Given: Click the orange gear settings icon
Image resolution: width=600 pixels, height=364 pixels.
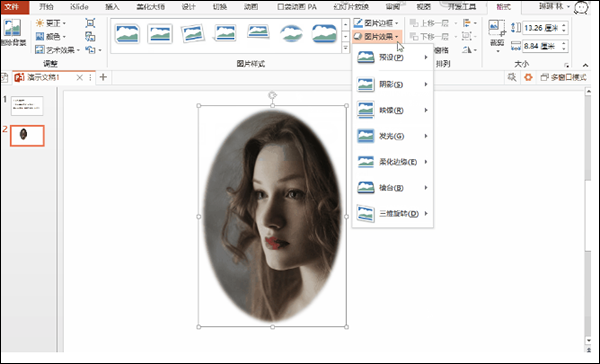Looking at the screenshot, I should pos(528,77).
